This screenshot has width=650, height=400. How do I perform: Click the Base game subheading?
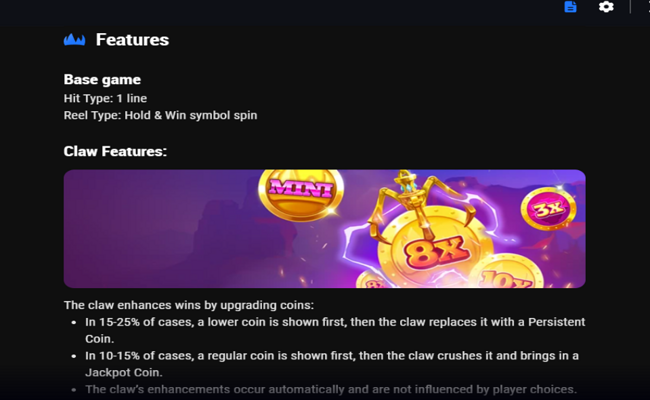[102, 79]
